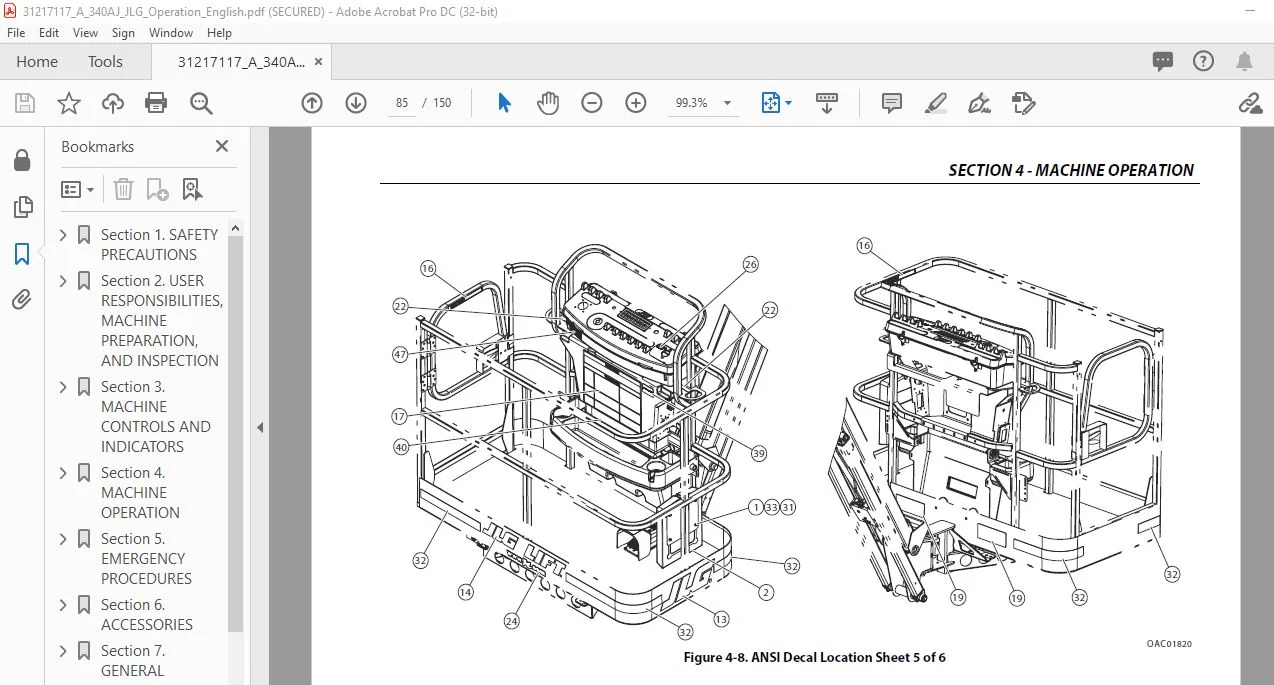The image size is (1274, 685).
Task: Jump to Section 1. SAFETY PRECAUTIONS bookmark
Action: tap(159, 244)
